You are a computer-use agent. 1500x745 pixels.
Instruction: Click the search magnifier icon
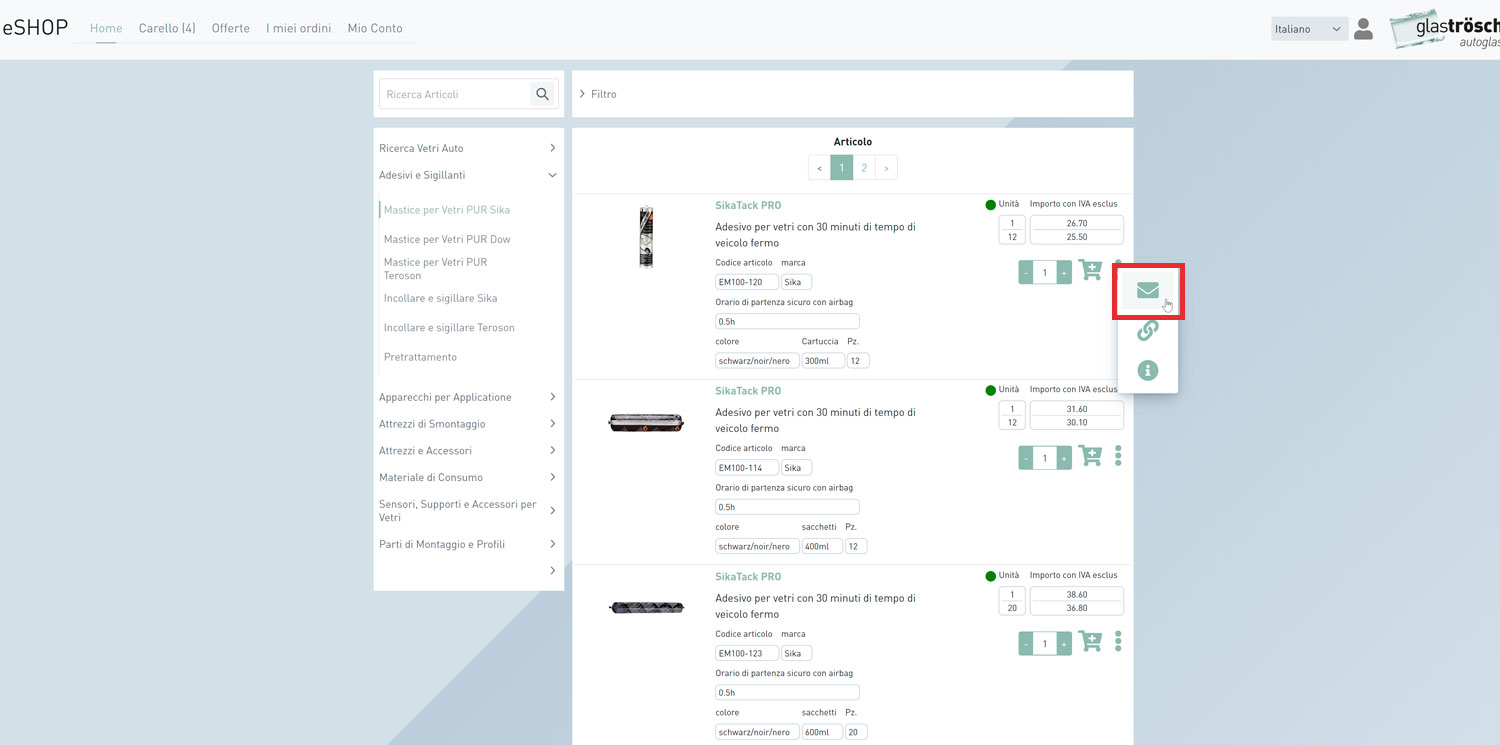[542, 94]
